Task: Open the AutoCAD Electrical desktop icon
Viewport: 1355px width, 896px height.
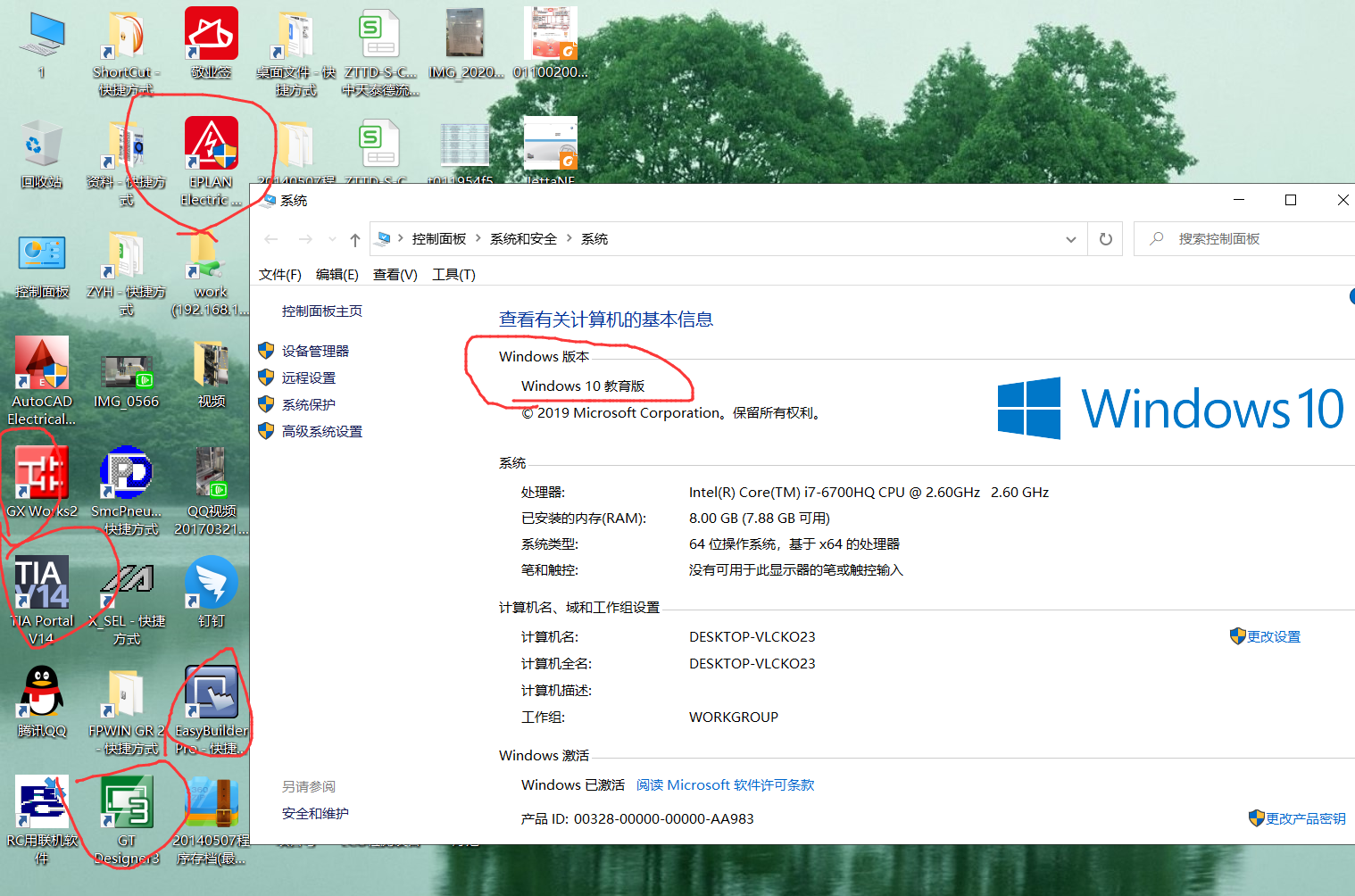Action: click(x=41, y=364)
